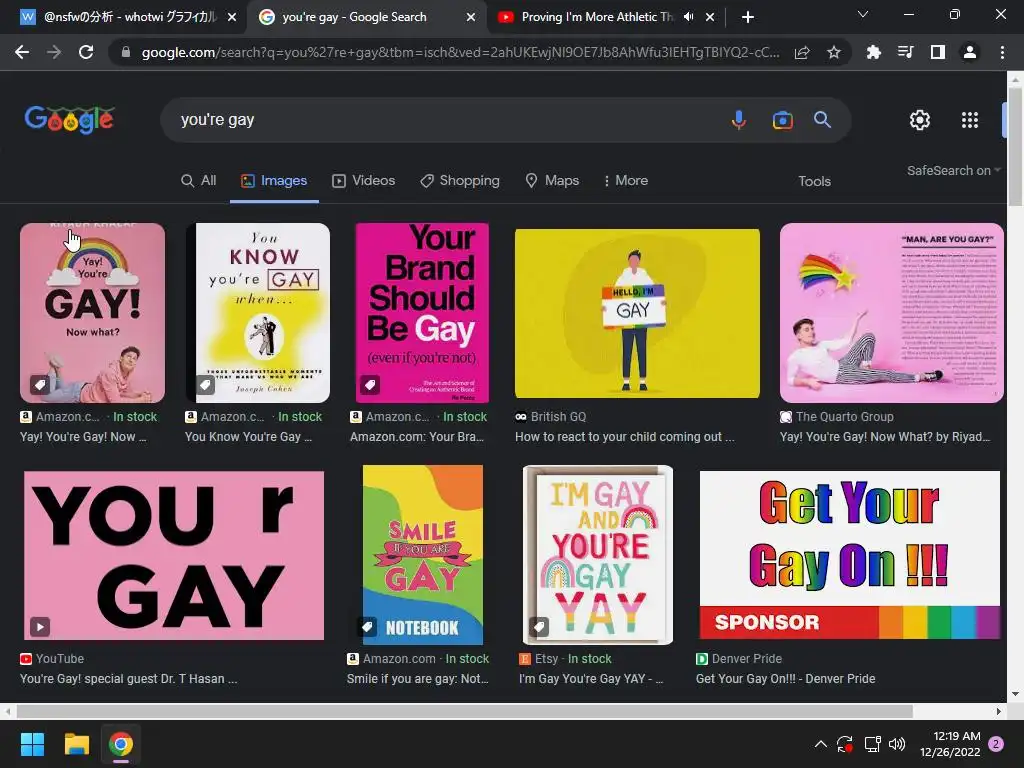
Task: Open the pink YOU r GAY video thumbnail
Action: 174,555
